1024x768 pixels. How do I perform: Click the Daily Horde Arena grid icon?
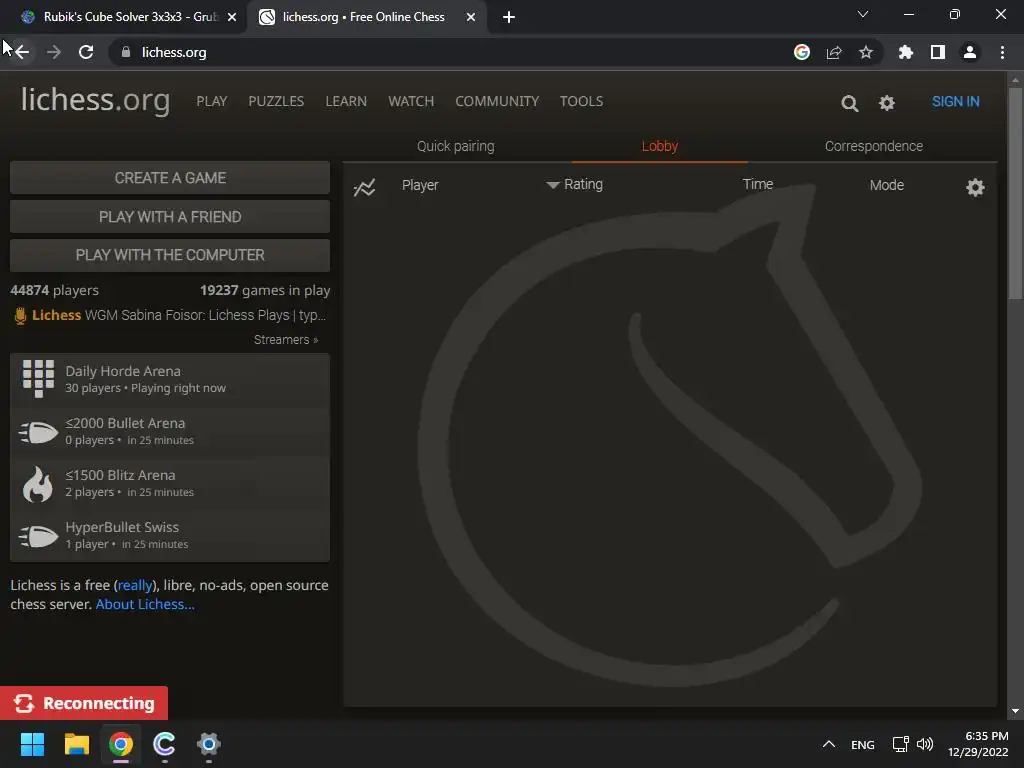click(x=38, y=379)
